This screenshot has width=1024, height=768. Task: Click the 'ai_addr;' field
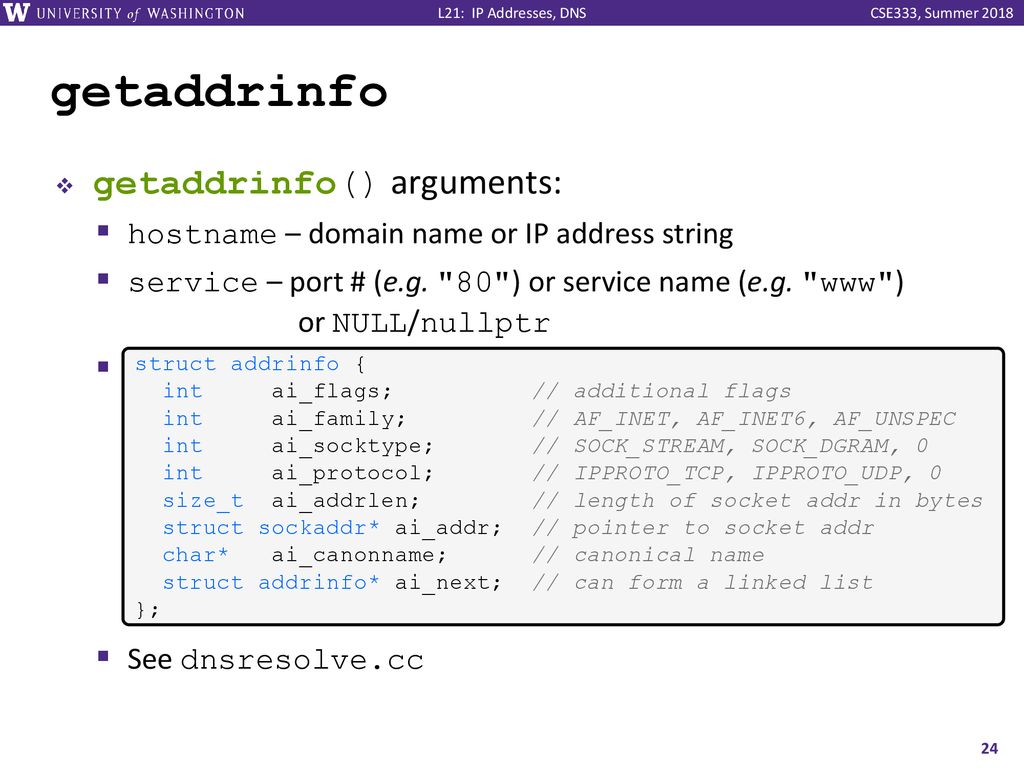point(448,528)
